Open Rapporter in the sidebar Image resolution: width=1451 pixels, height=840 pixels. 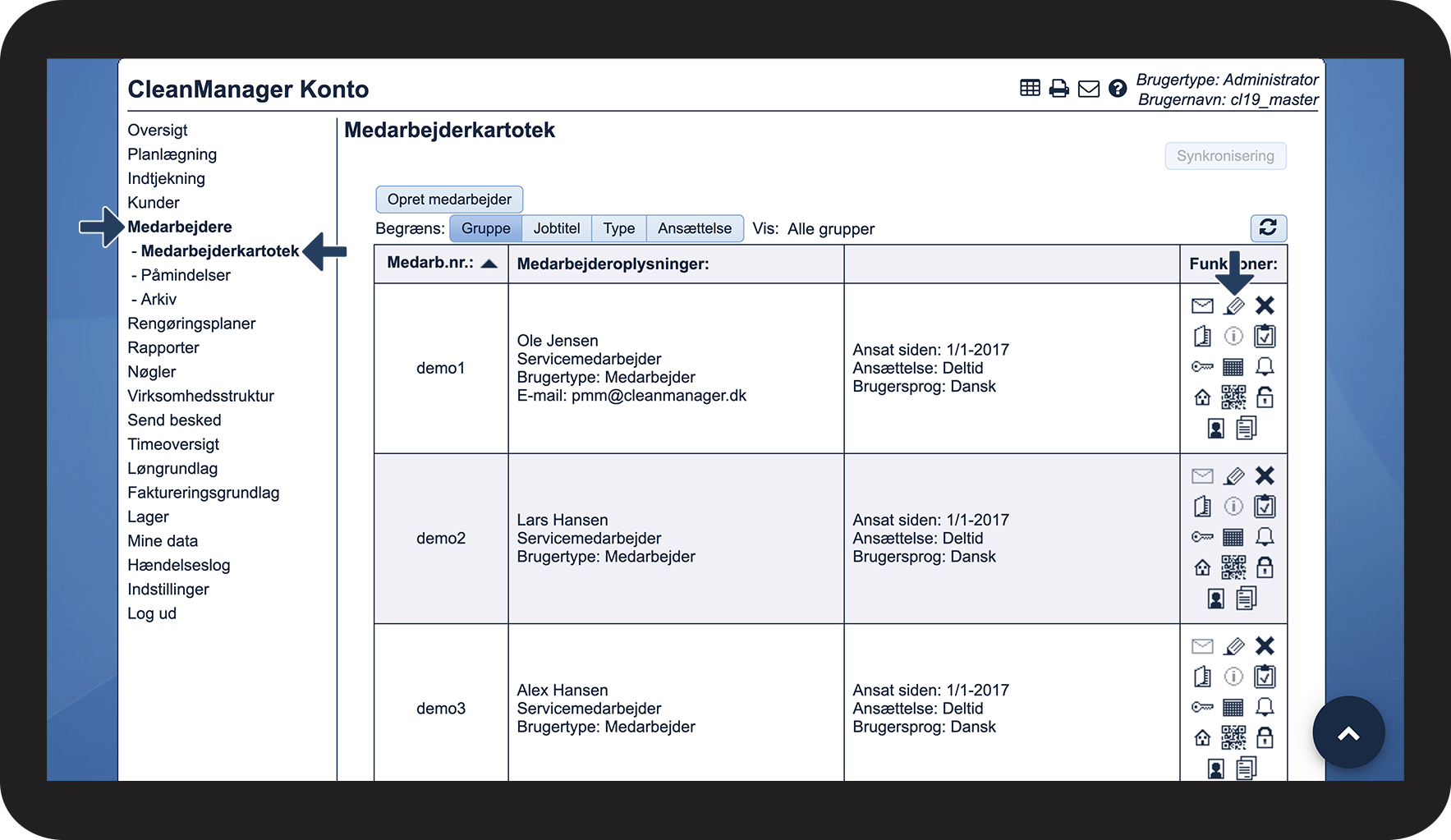coord(163,347)
